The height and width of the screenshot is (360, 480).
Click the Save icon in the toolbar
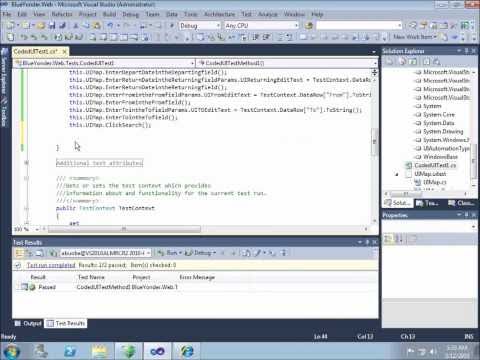click(x=52, y=25)
